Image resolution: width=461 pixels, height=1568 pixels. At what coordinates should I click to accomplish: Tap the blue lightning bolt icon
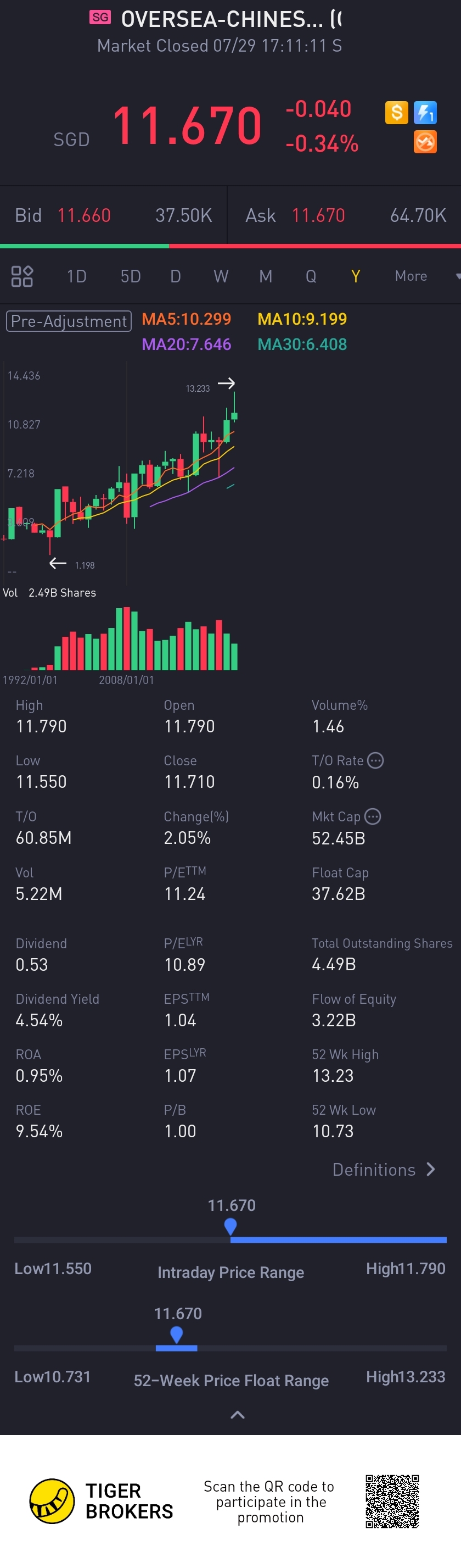click(x=425, y=112)
